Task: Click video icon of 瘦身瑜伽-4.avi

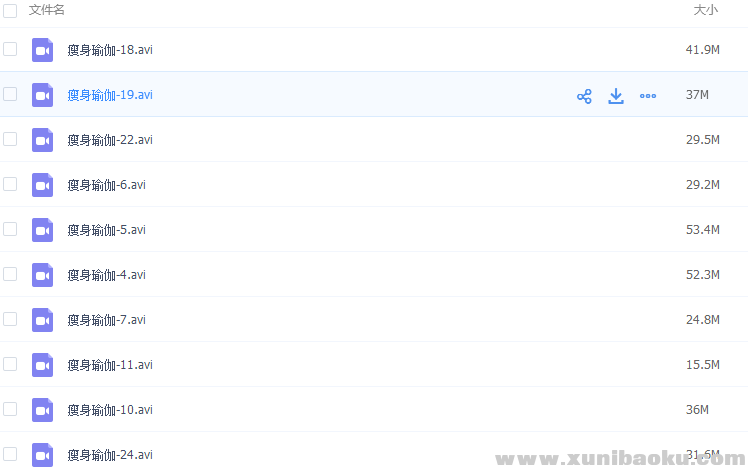Action: pos(42,275)
